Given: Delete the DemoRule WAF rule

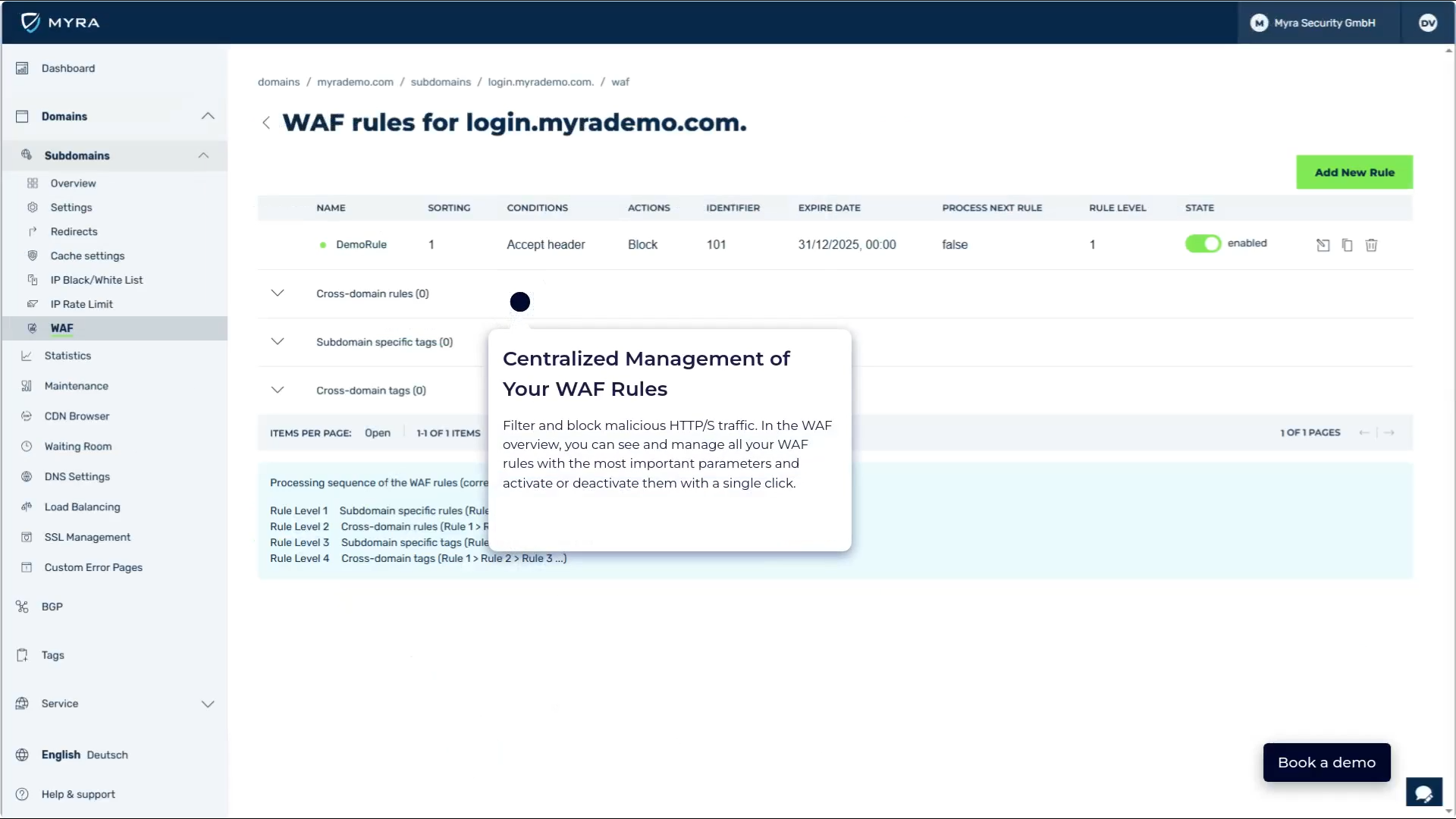Looking at the screenshot, I should (x=1372, y=245).
